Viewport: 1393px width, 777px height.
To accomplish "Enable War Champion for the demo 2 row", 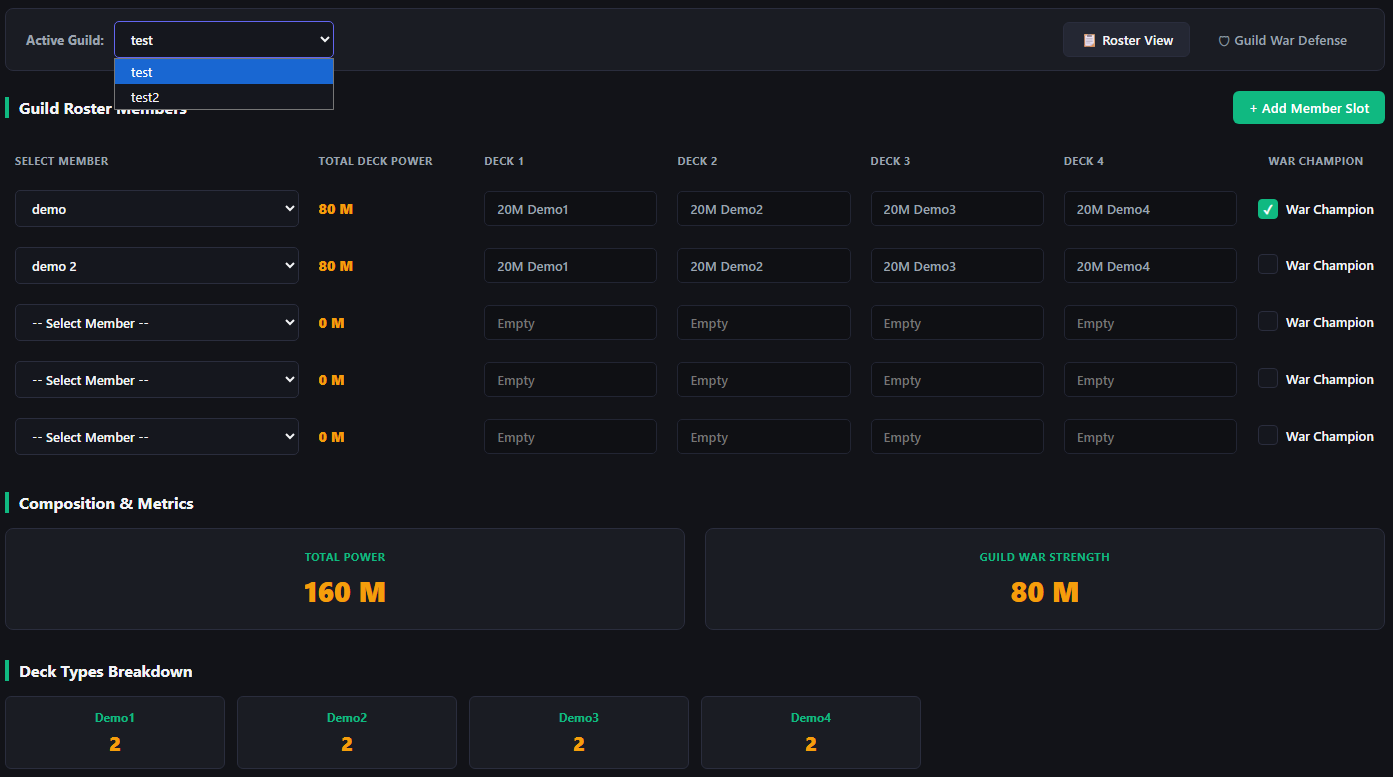I will [1267, 265].
